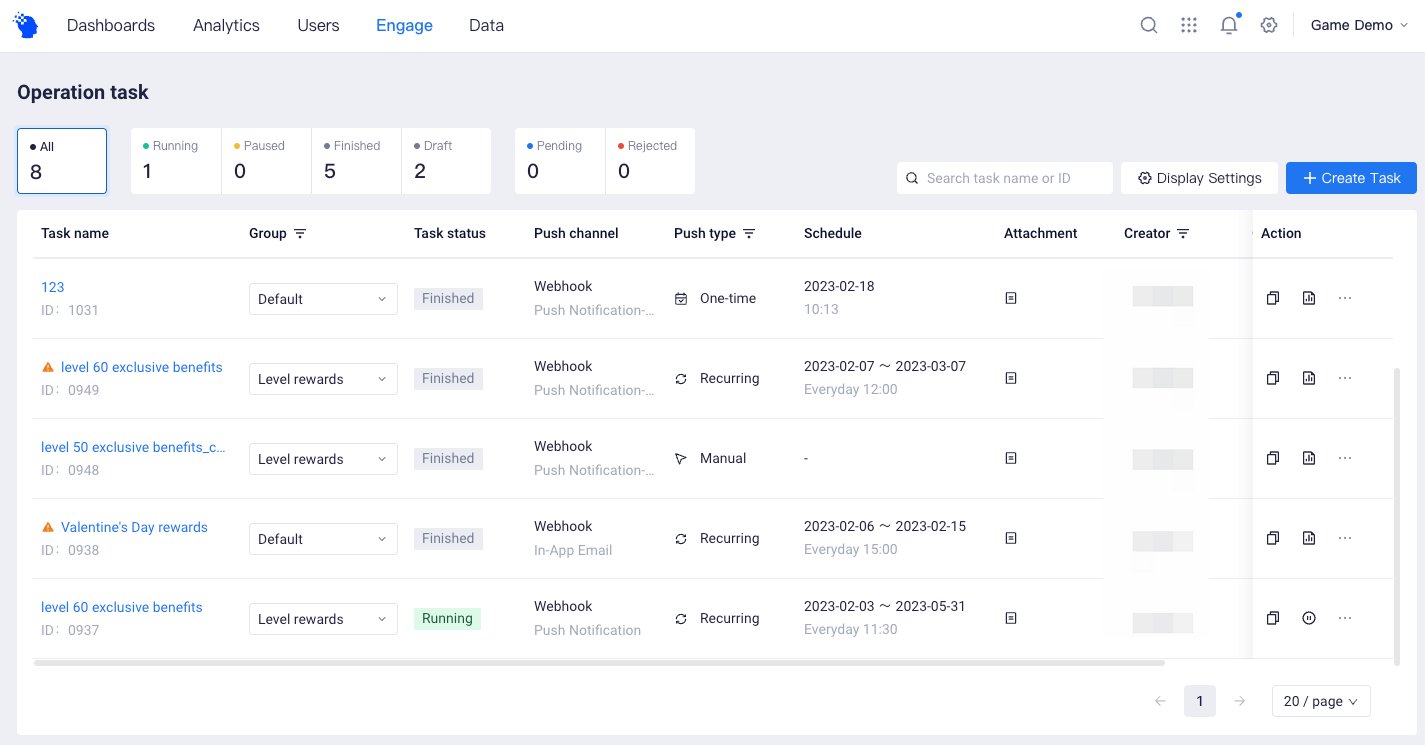
Task: Switch to the Analytics navigation tab
Action: (x=226, y=25)
